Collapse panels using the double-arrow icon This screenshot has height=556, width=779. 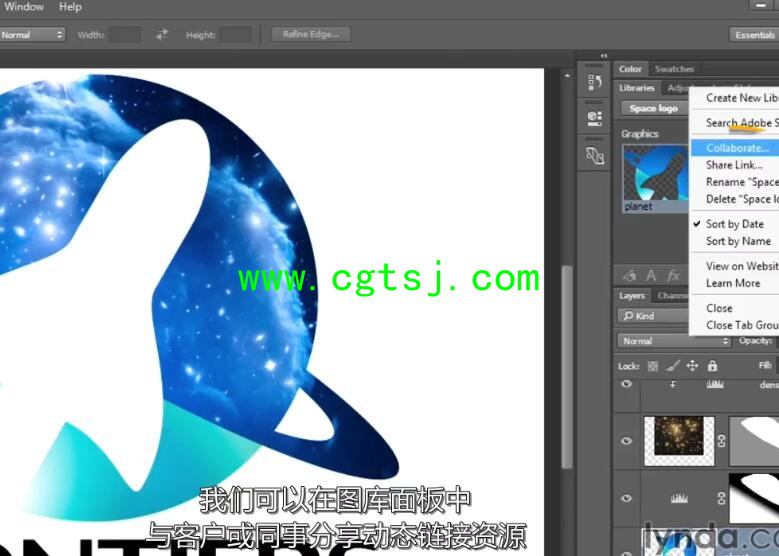[x=604, y=56]
